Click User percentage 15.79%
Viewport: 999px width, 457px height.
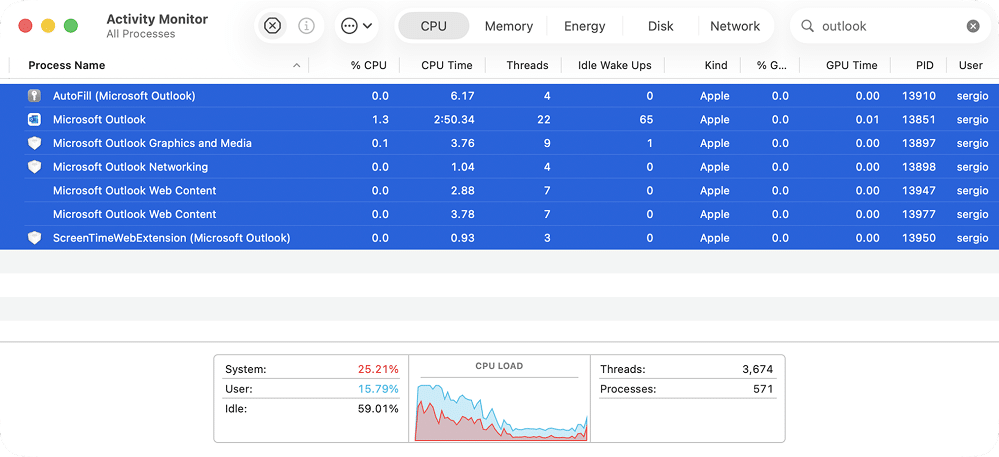[x=378, y=389]
